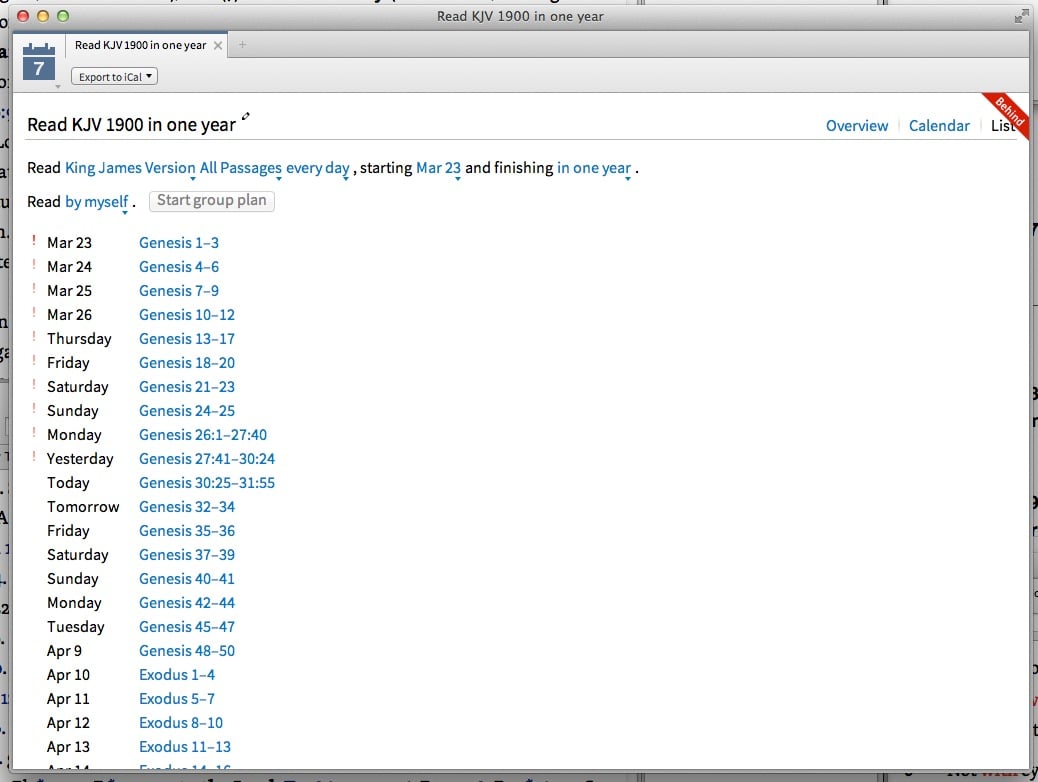The image size is (1038, 782).
Task: Open the by myself dropdown
Action: coord(97,202)
